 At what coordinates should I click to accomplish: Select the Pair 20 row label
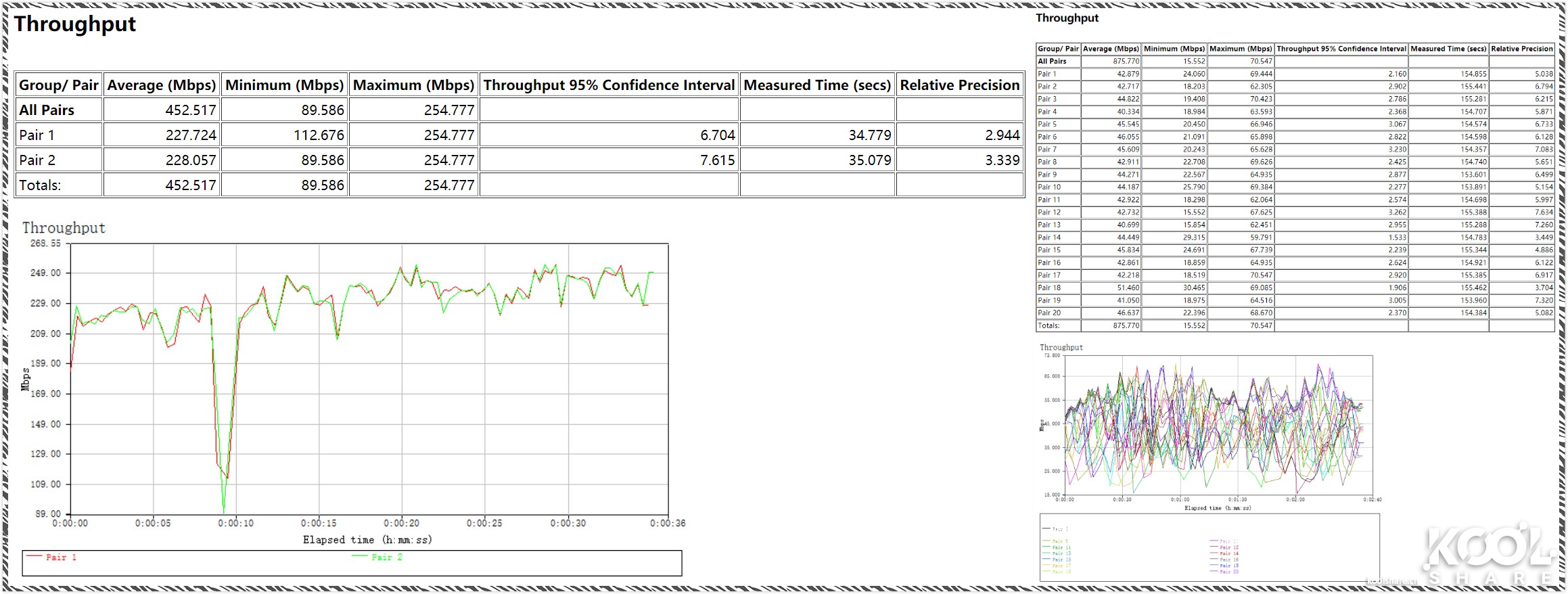[1049, 313]
